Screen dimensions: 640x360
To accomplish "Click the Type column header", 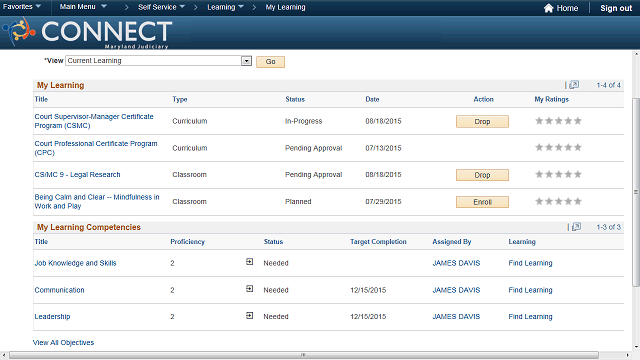I will [180, 99].
